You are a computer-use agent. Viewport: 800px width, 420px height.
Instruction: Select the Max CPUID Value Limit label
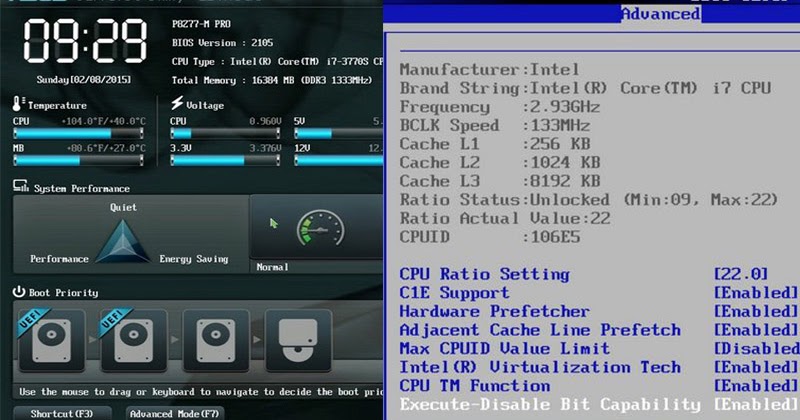point(505,349)
